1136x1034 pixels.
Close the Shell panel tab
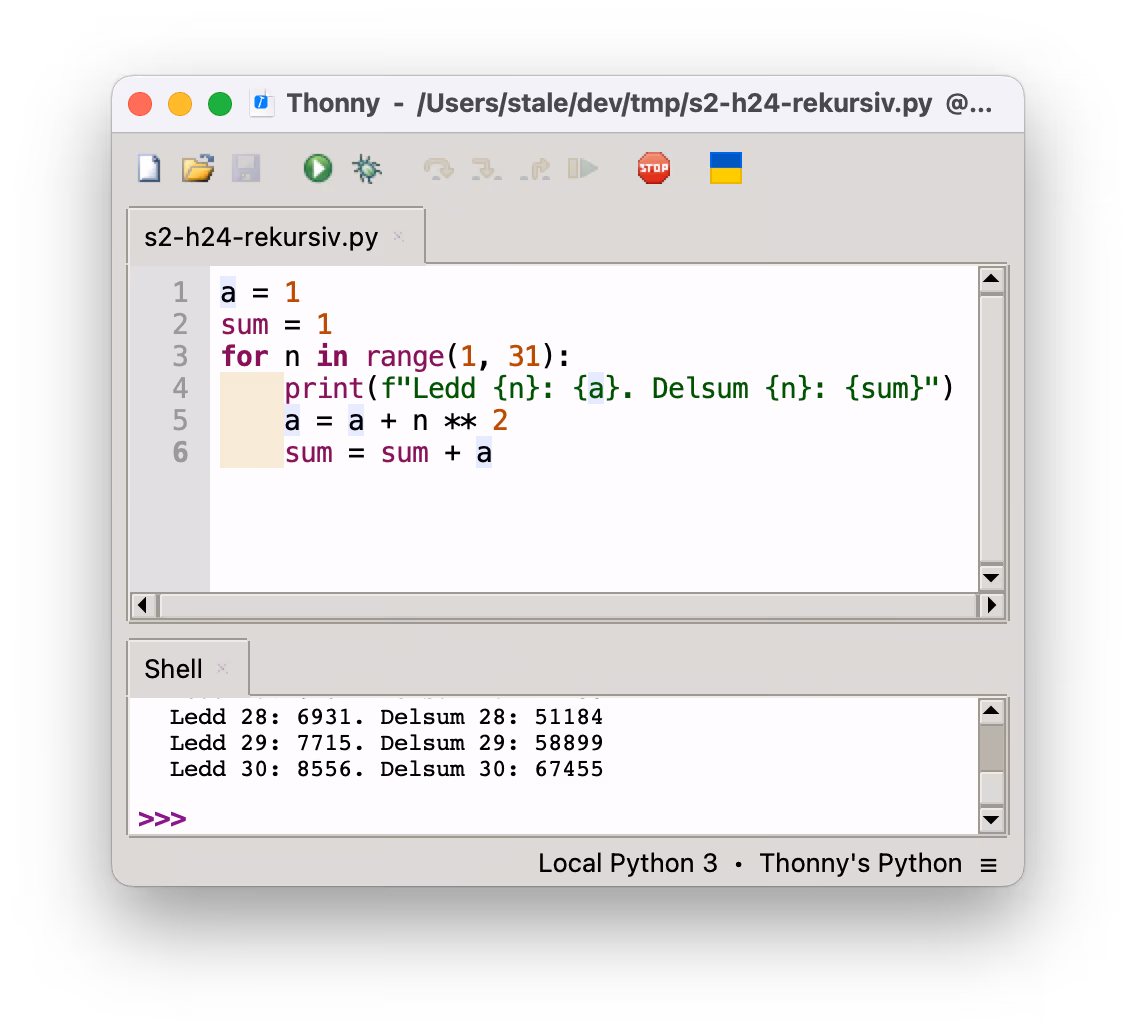click(222, 668)
